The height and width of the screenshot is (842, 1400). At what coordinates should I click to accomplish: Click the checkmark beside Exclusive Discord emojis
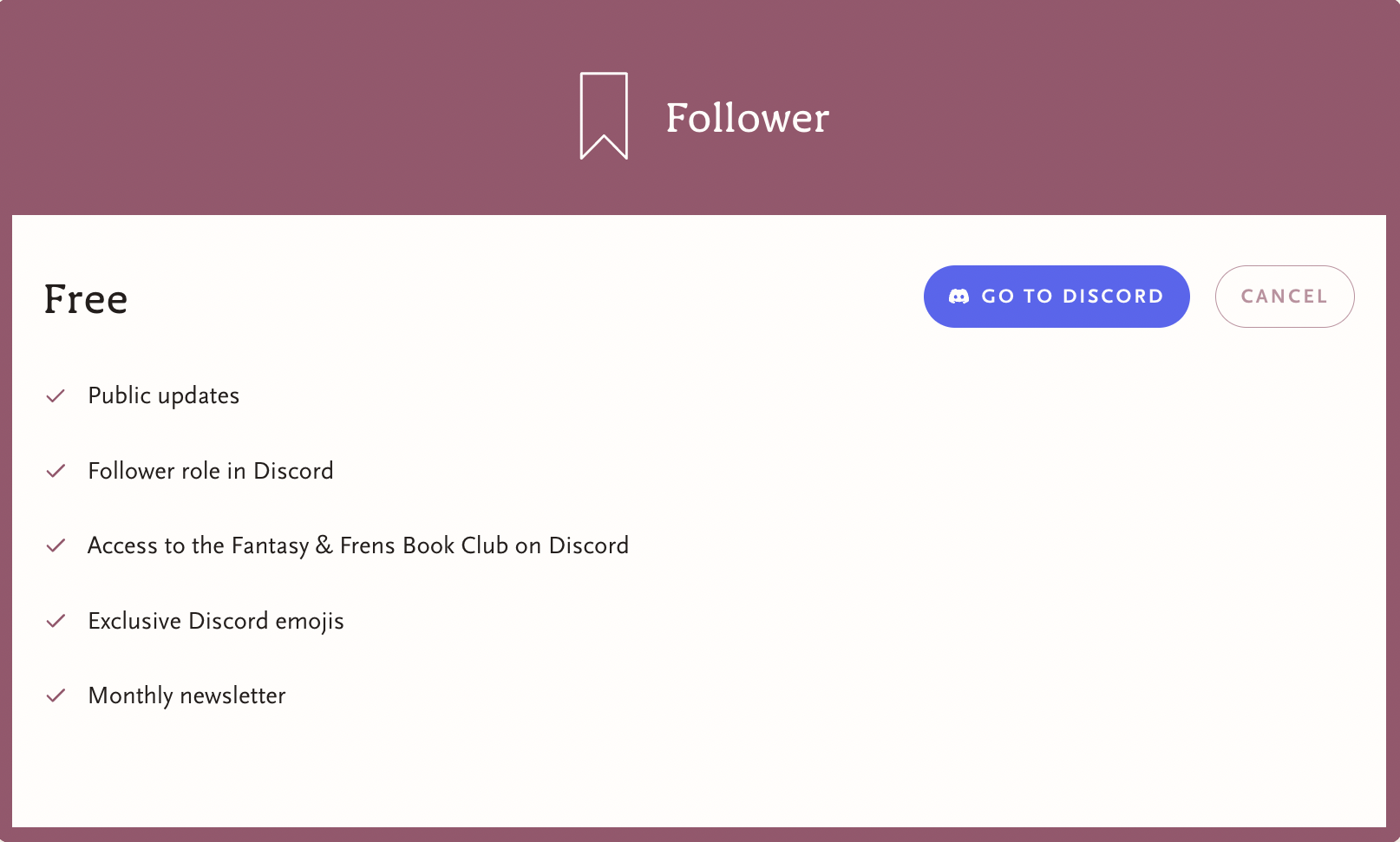(56, 621)
